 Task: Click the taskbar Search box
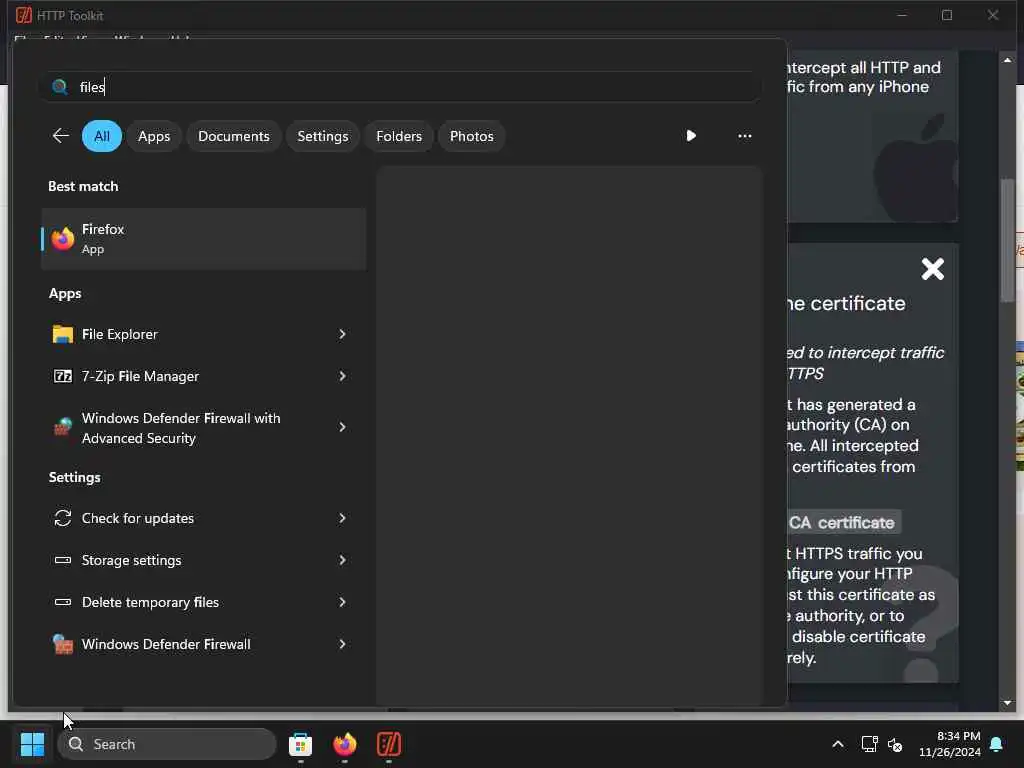tap(167, 744)
